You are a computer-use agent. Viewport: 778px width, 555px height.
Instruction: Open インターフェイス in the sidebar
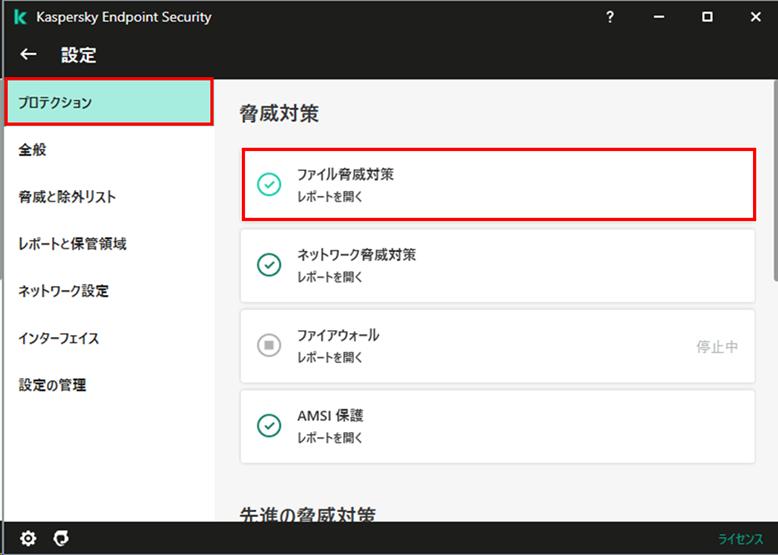click(x=109, y=338)
